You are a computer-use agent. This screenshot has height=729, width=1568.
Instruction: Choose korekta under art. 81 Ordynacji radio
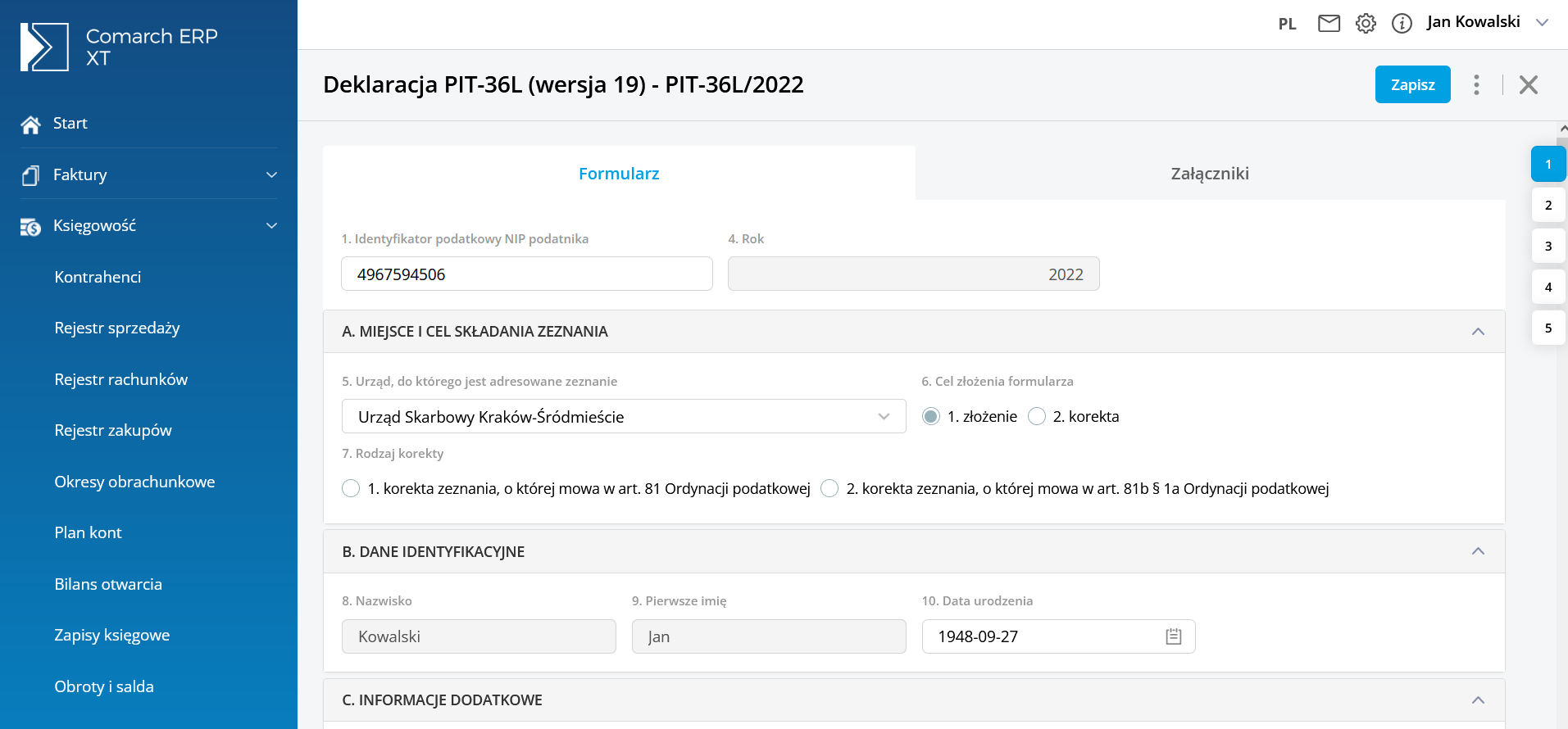351,489
